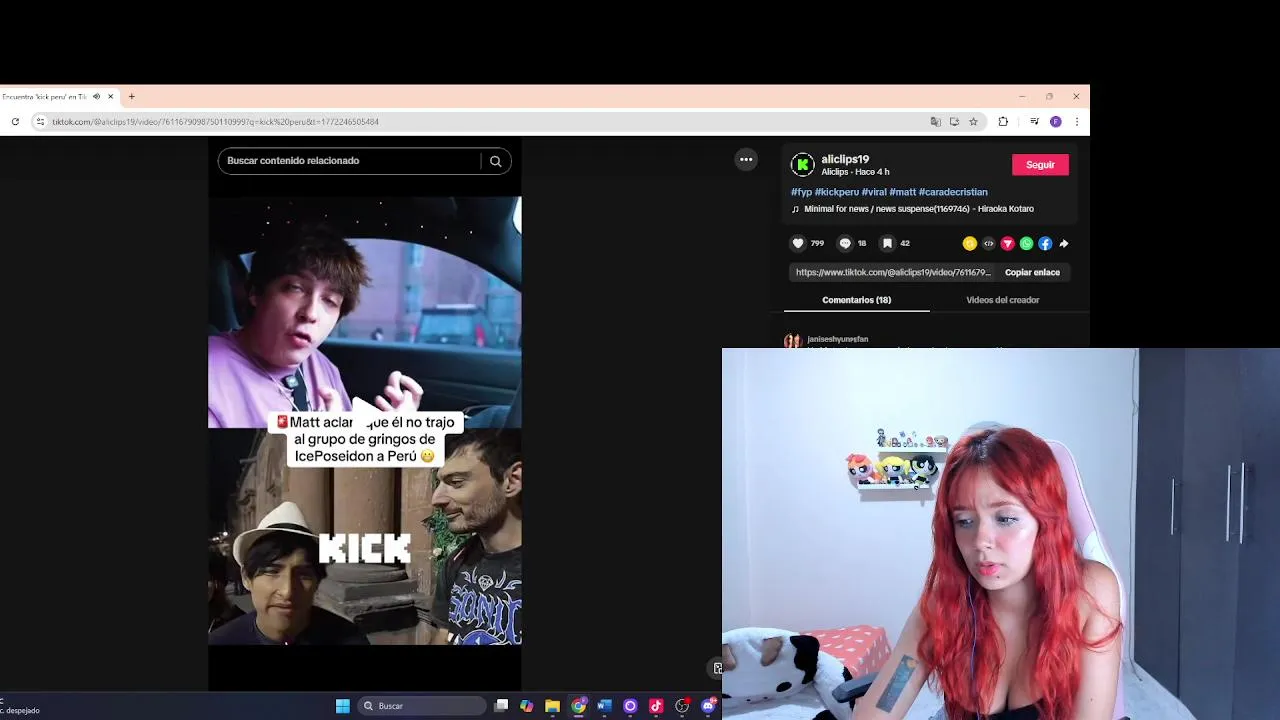Open the #kickperu hashtag
Image resolution: width=1280 pixels, height=720 pixels.
coord(836,192)
